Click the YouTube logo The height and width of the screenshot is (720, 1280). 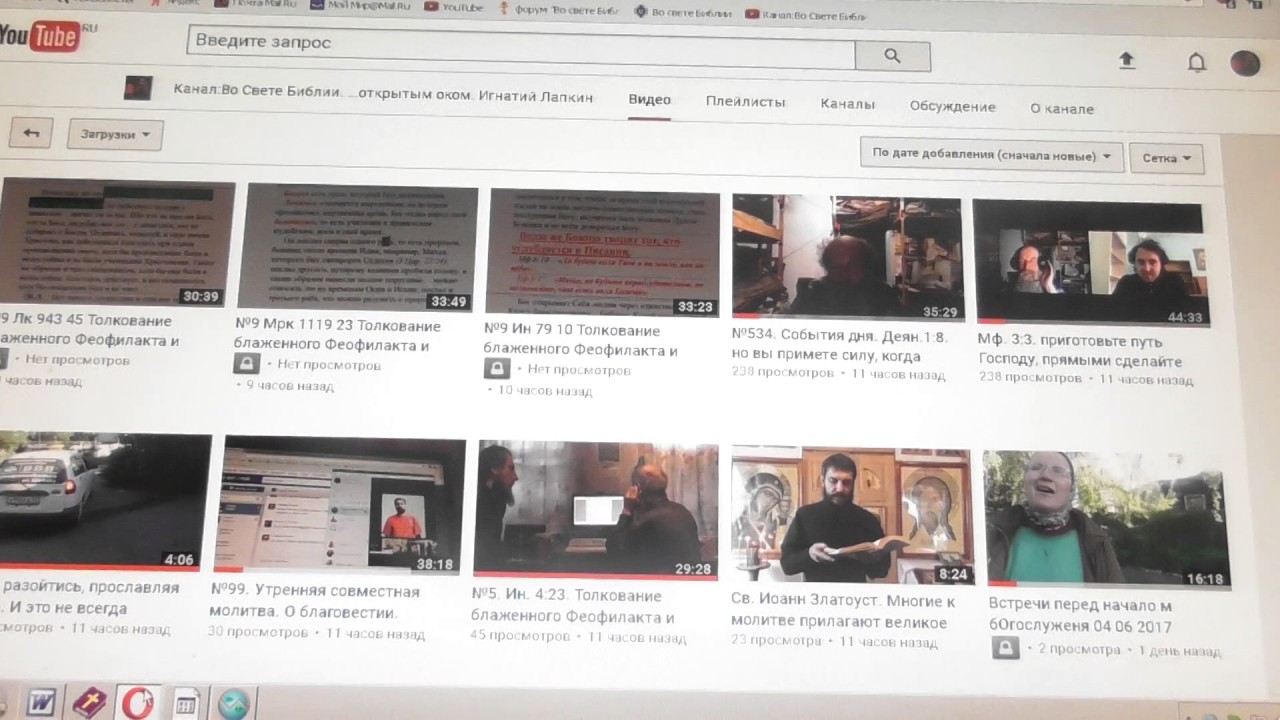pos(40,38)
